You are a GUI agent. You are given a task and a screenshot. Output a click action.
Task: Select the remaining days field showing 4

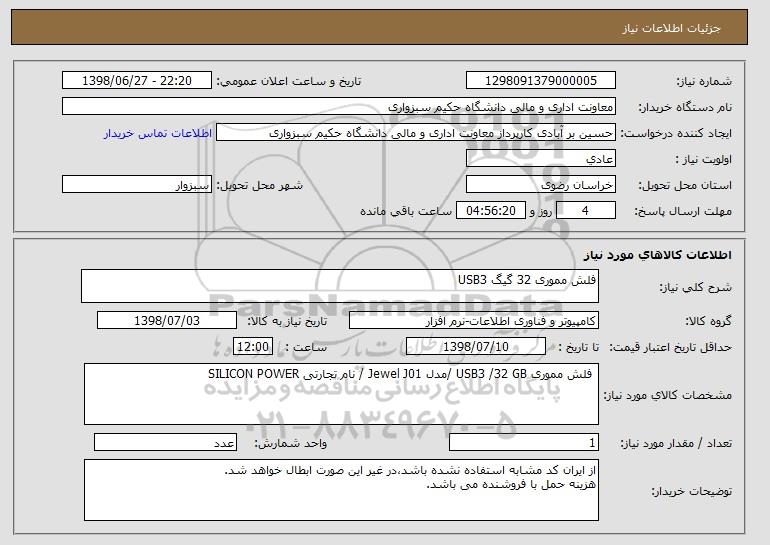coord(585,211)
